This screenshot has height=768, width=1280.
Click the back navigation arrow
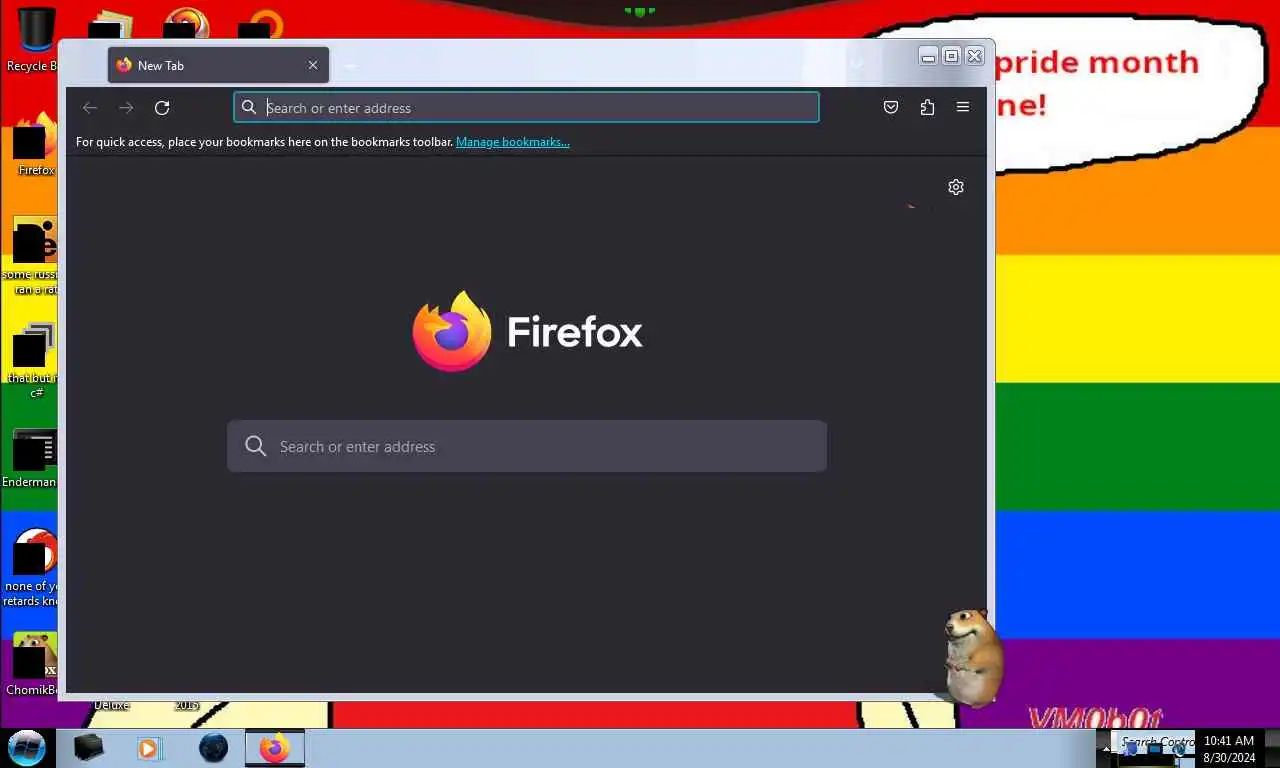(x=90, y=108)
